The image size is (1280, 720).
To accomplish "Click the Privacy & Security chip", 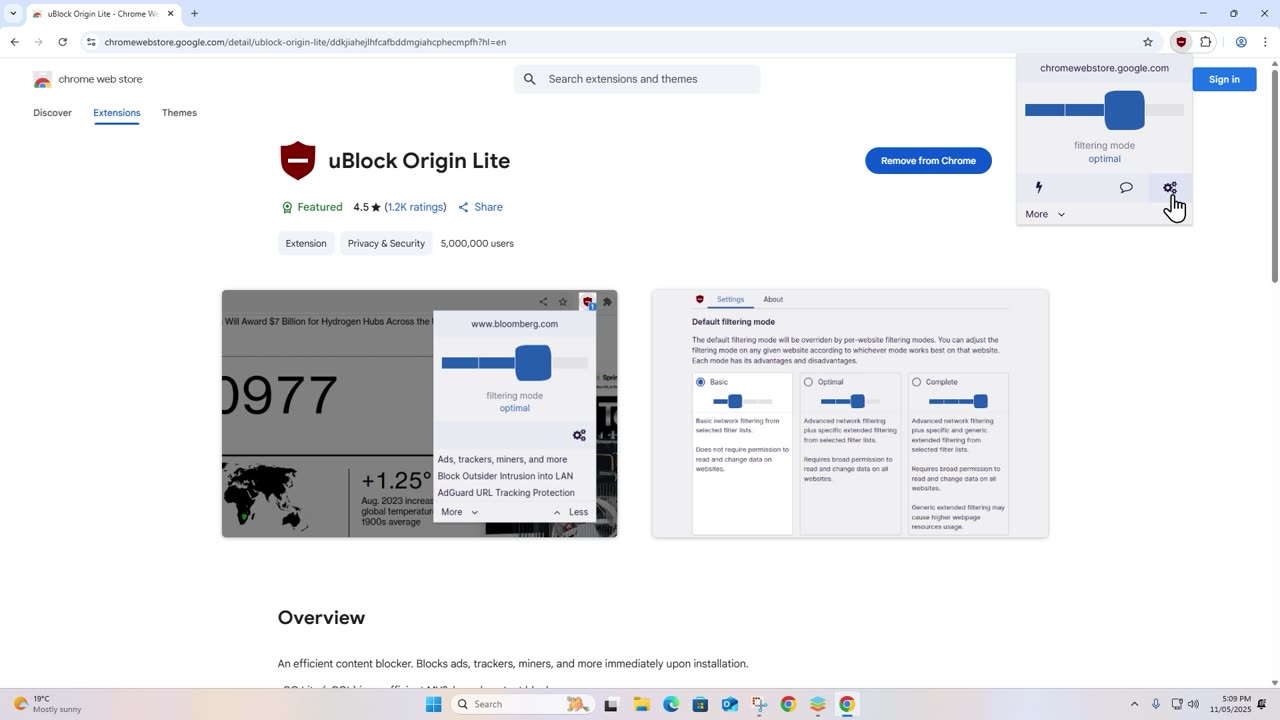I will [386, 243].
